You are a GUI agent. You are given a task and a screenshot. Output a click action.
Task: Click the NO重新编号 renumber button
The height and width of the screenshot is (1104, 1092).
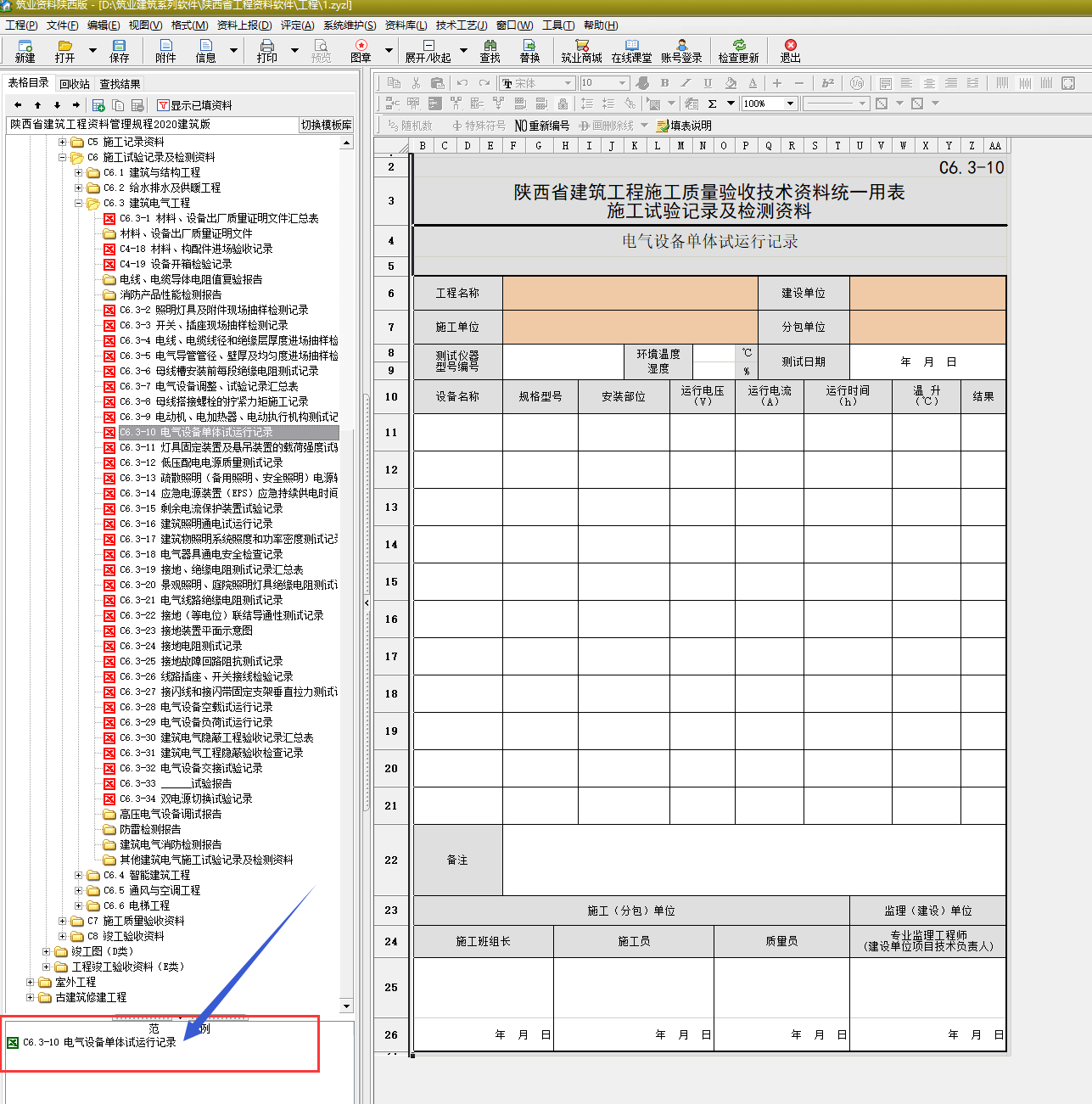pos(542,126)
